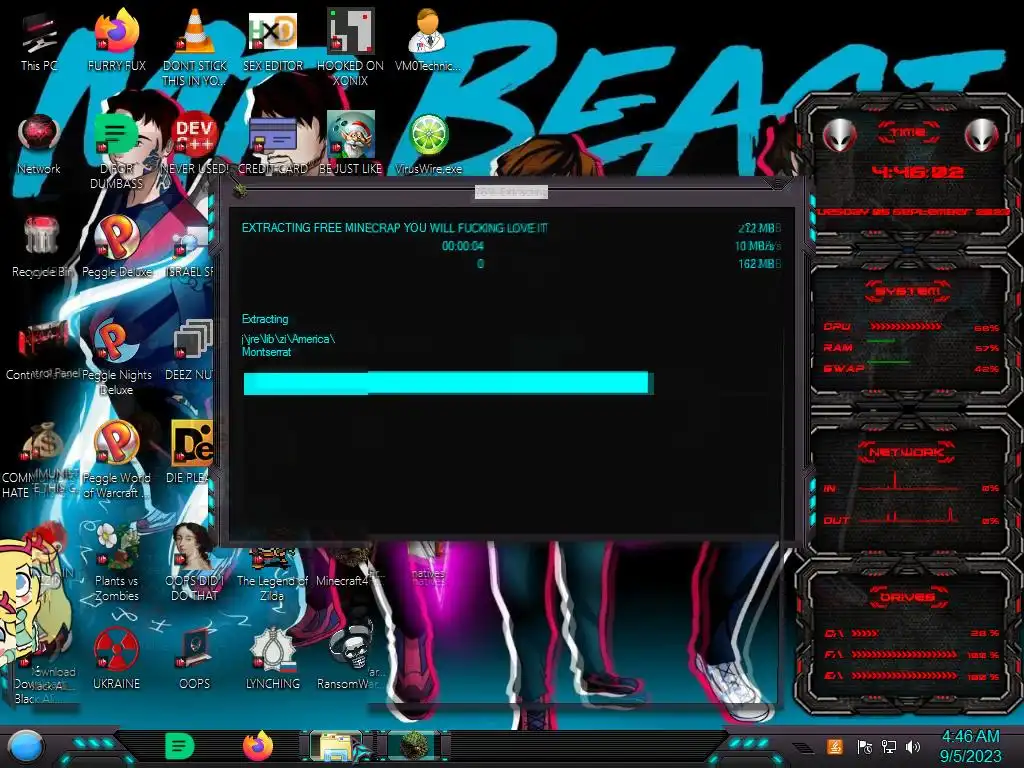Click the orange Java tray icon
The height and width of the screenshot is (768, 1024).
(x=835, y=746)
